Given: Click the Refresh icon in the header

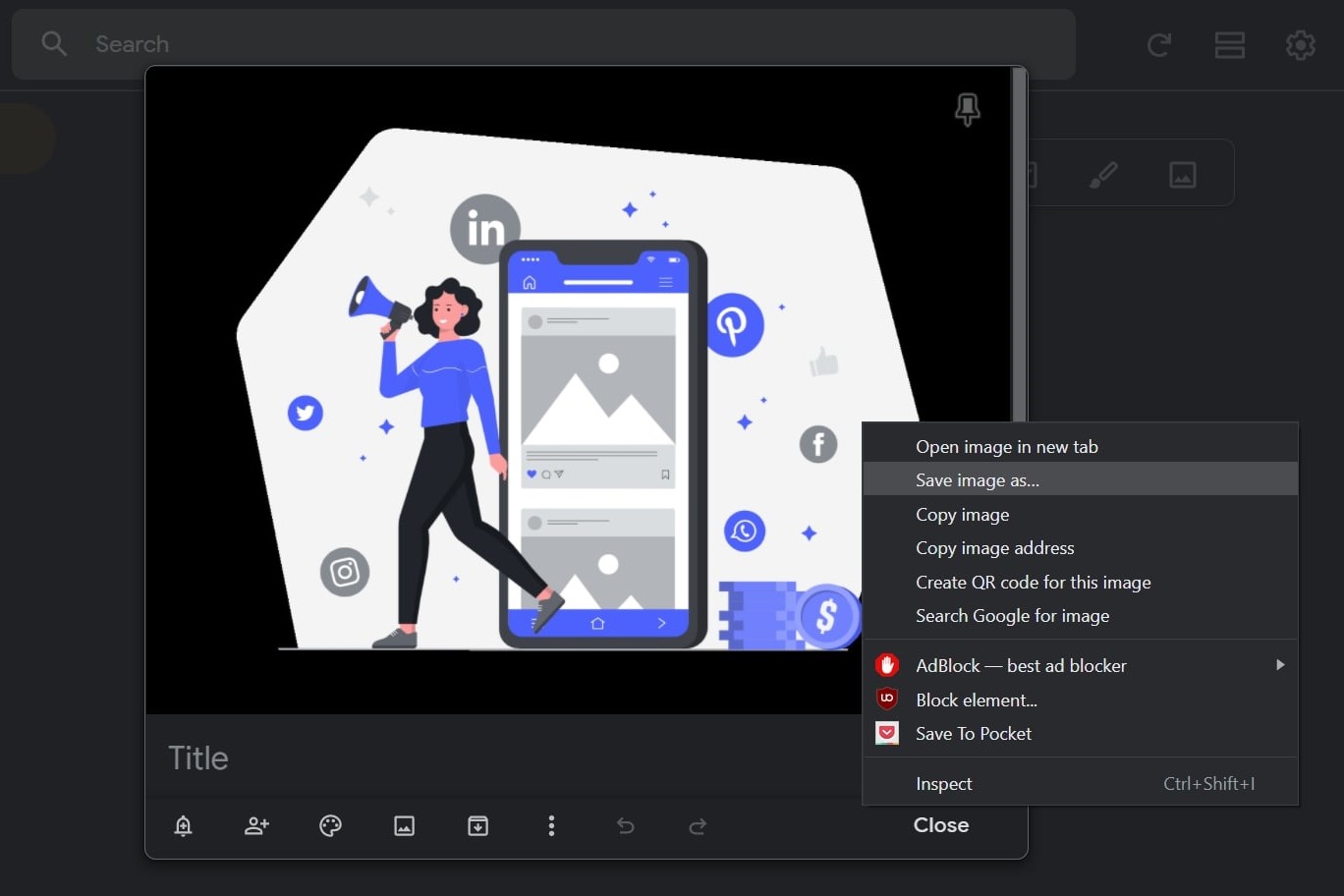Looking at the screenshot, I should [x=1159, y=44].
